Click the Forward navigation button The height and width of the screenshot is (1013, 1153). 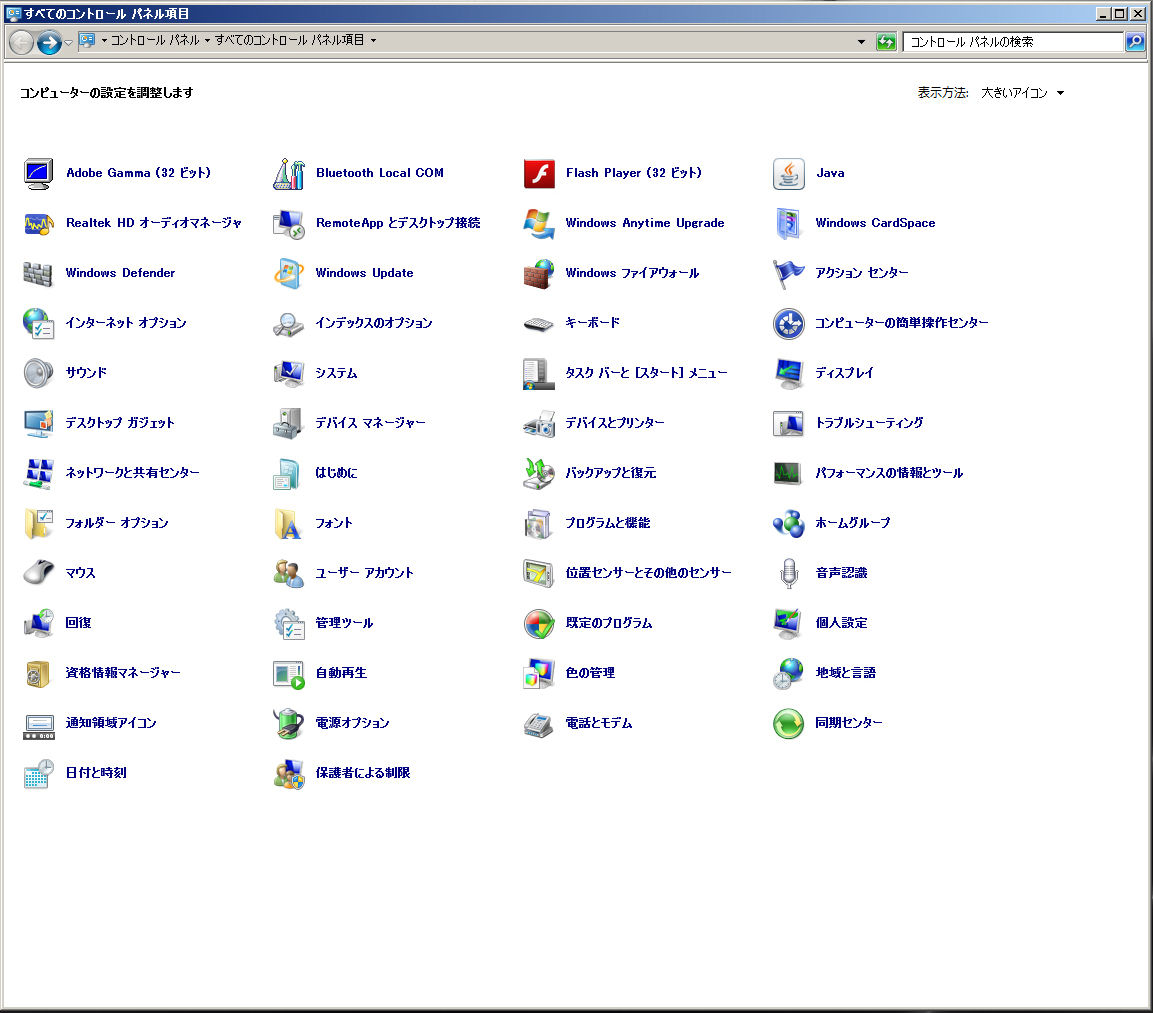click(x=49, y=43)
